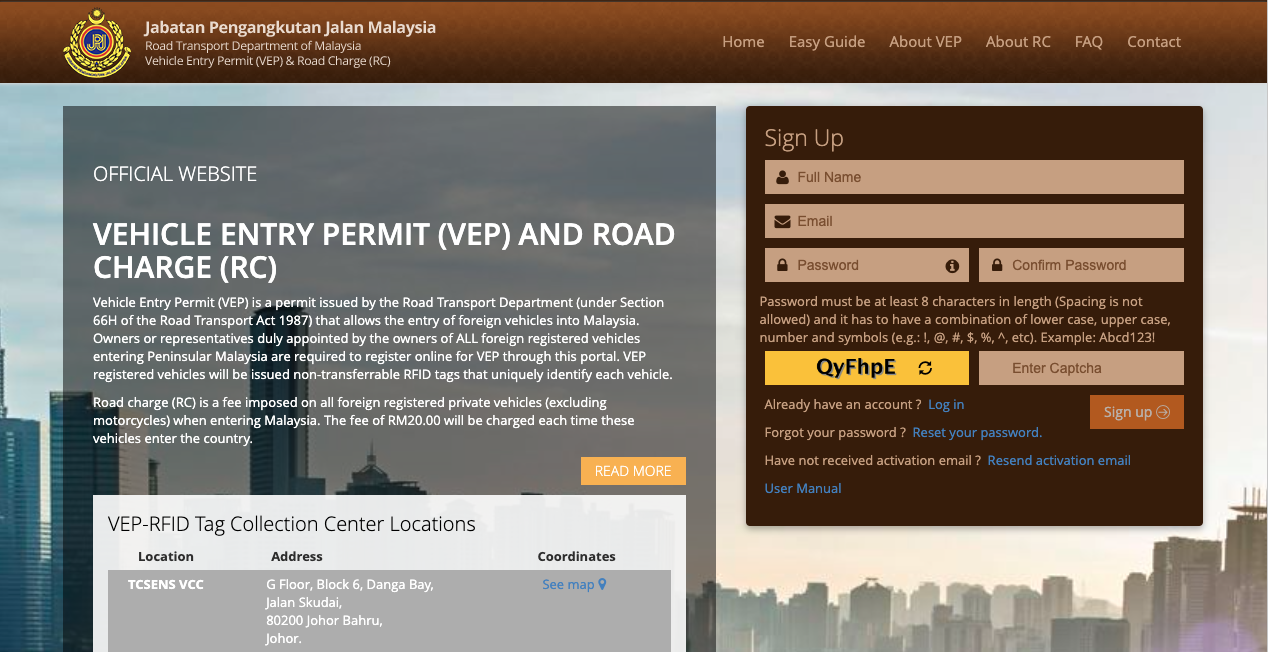Image resolution: width=1268 pixels, height=652 pixels.
Task: Click Resend activation email link
Action: pos(1058,460)
